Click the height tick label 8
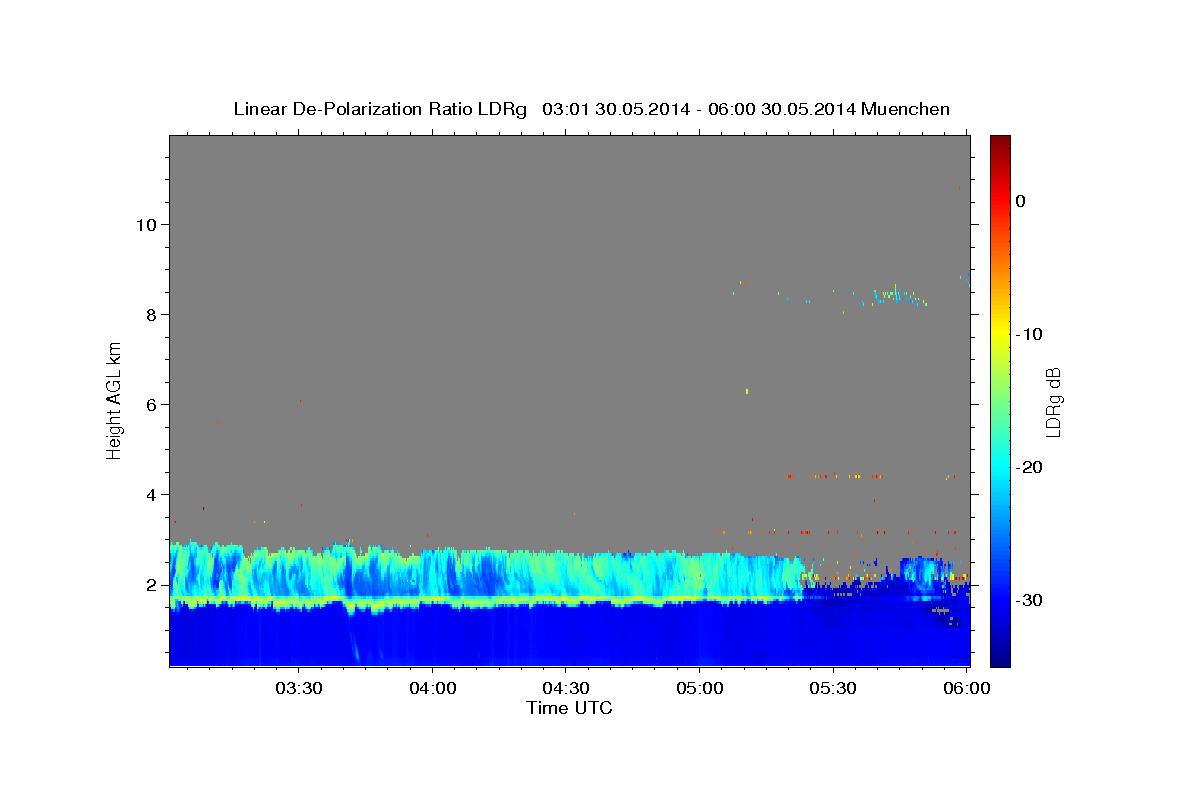This screenshot has height=800, width=1200. coord(152,314)
